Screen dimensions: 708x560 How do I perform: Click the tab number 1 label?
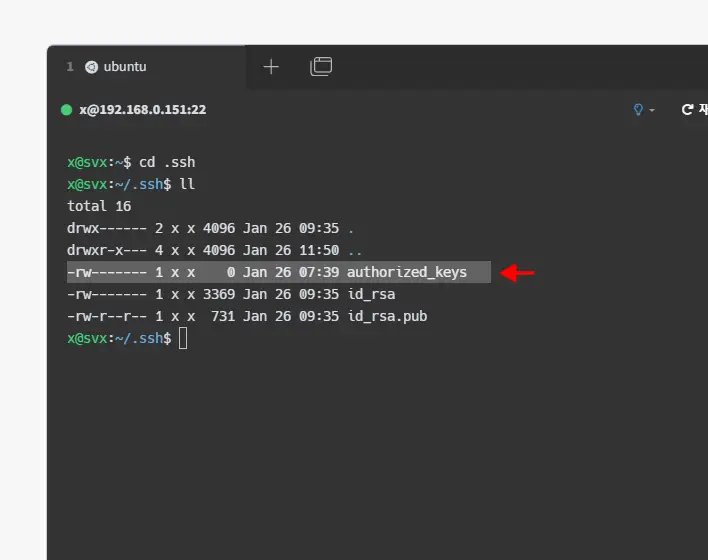(x=70, y=67)
